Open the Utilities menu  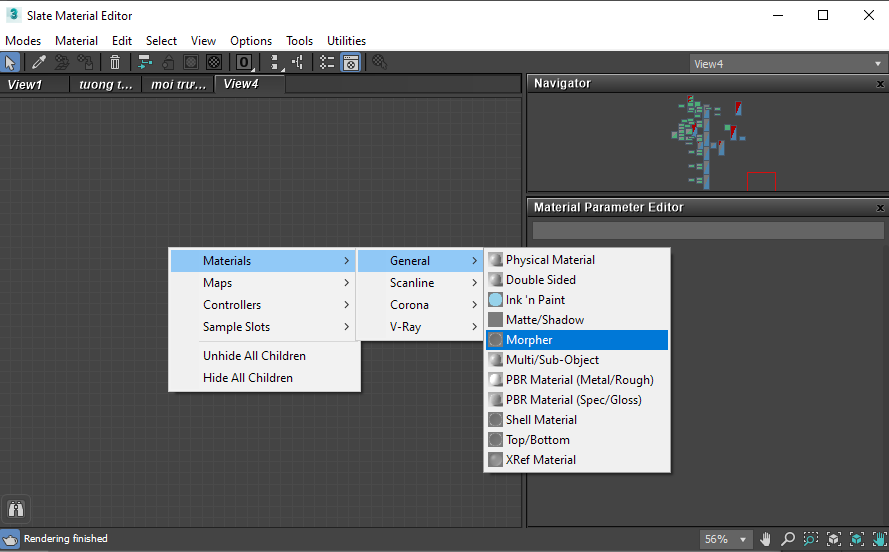click(346, 41)
